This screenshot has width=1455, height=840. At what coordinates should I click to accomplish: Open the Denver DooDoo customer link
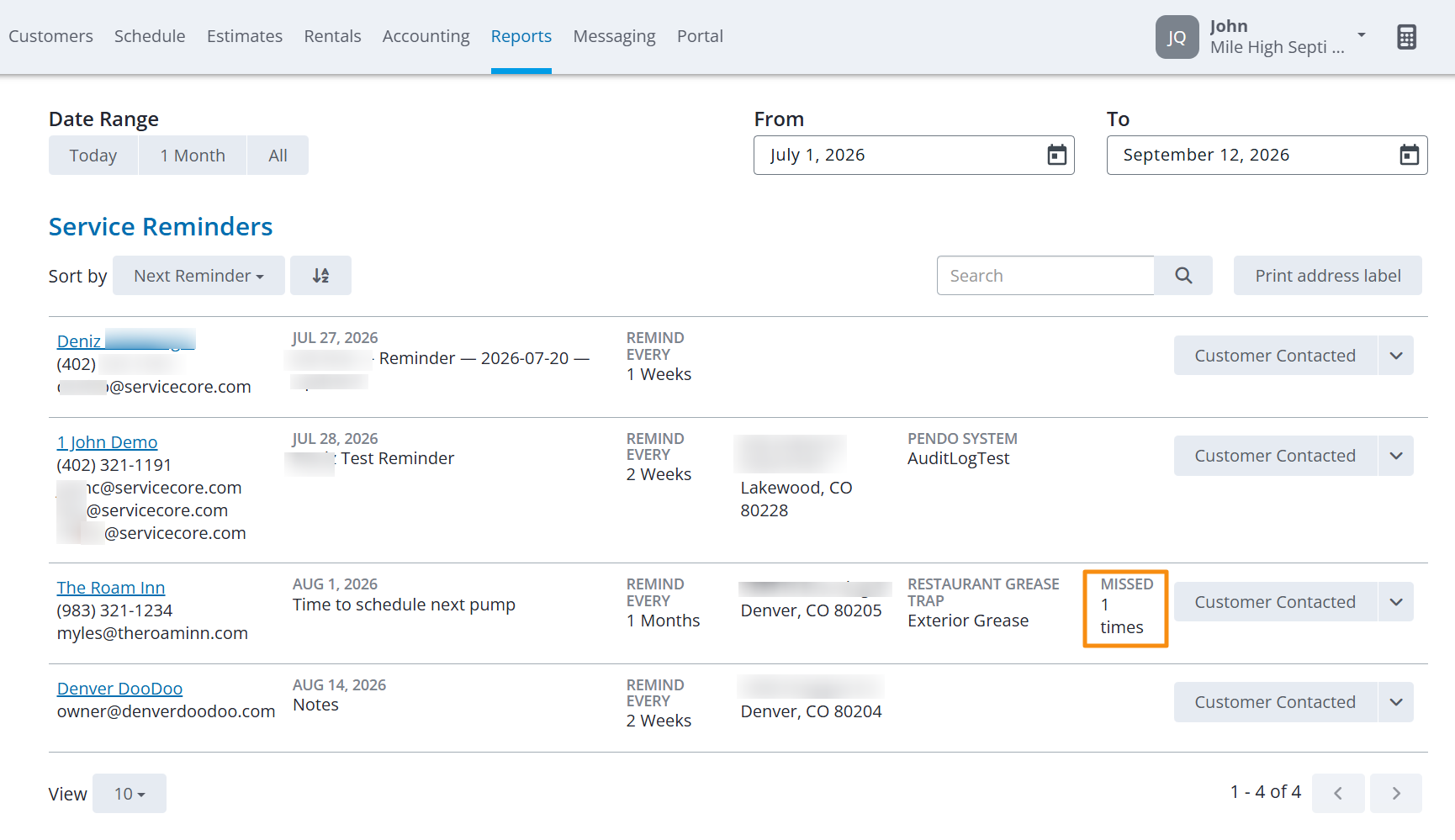[119, 689]
